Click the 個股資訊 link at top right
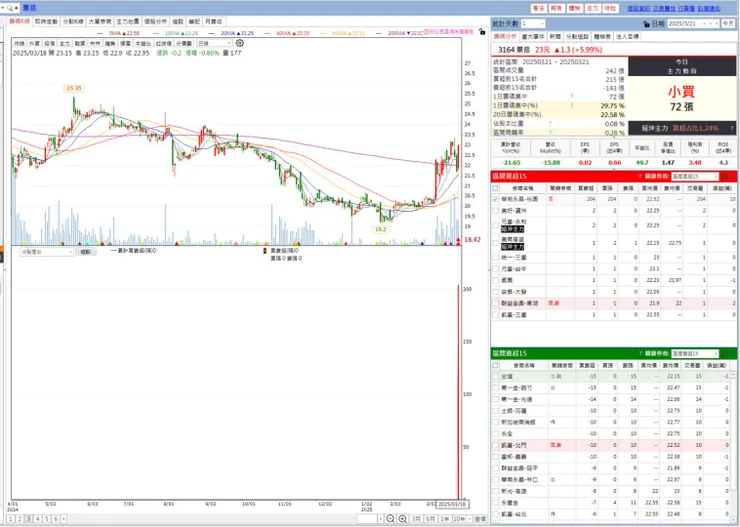The image size is (740, 527). pos(639,8)
